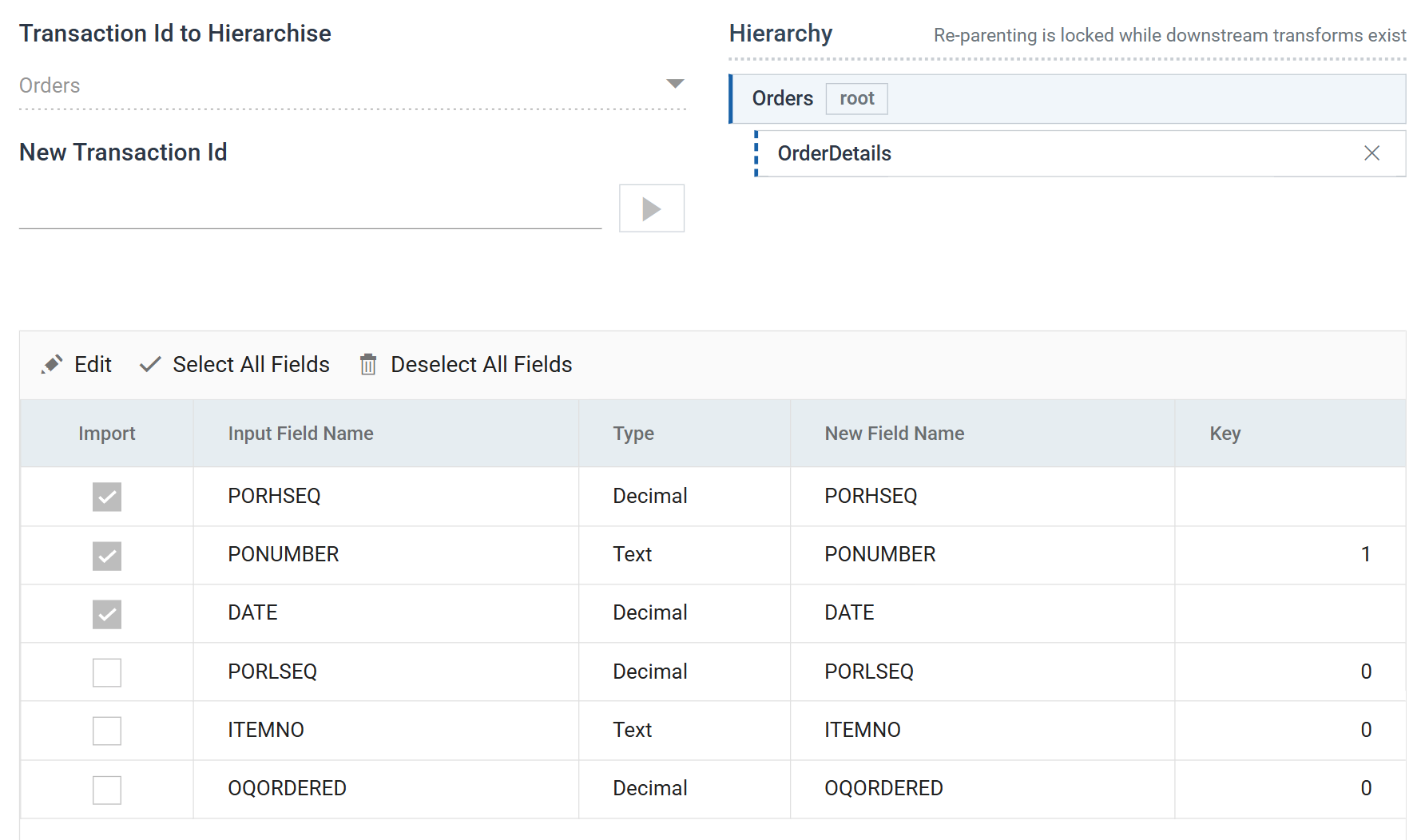Click the Key value 0 for OQORDERED
The image size is (1425, 840).
(1366, 788)
